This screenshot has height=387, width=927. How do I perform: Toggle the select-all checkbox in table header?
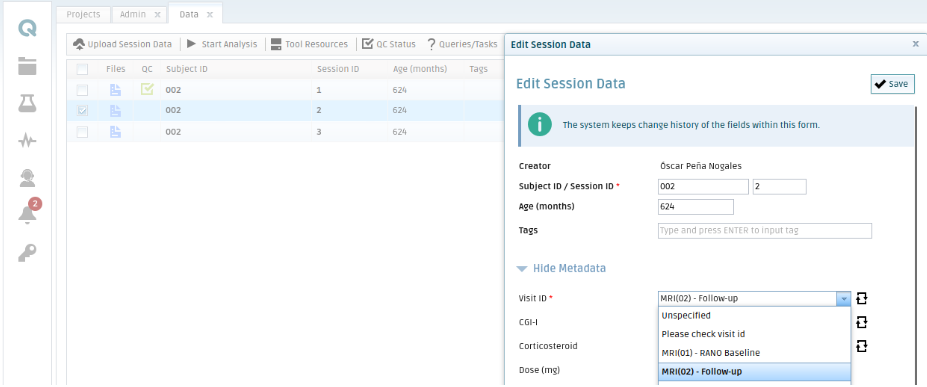[82, 69]
